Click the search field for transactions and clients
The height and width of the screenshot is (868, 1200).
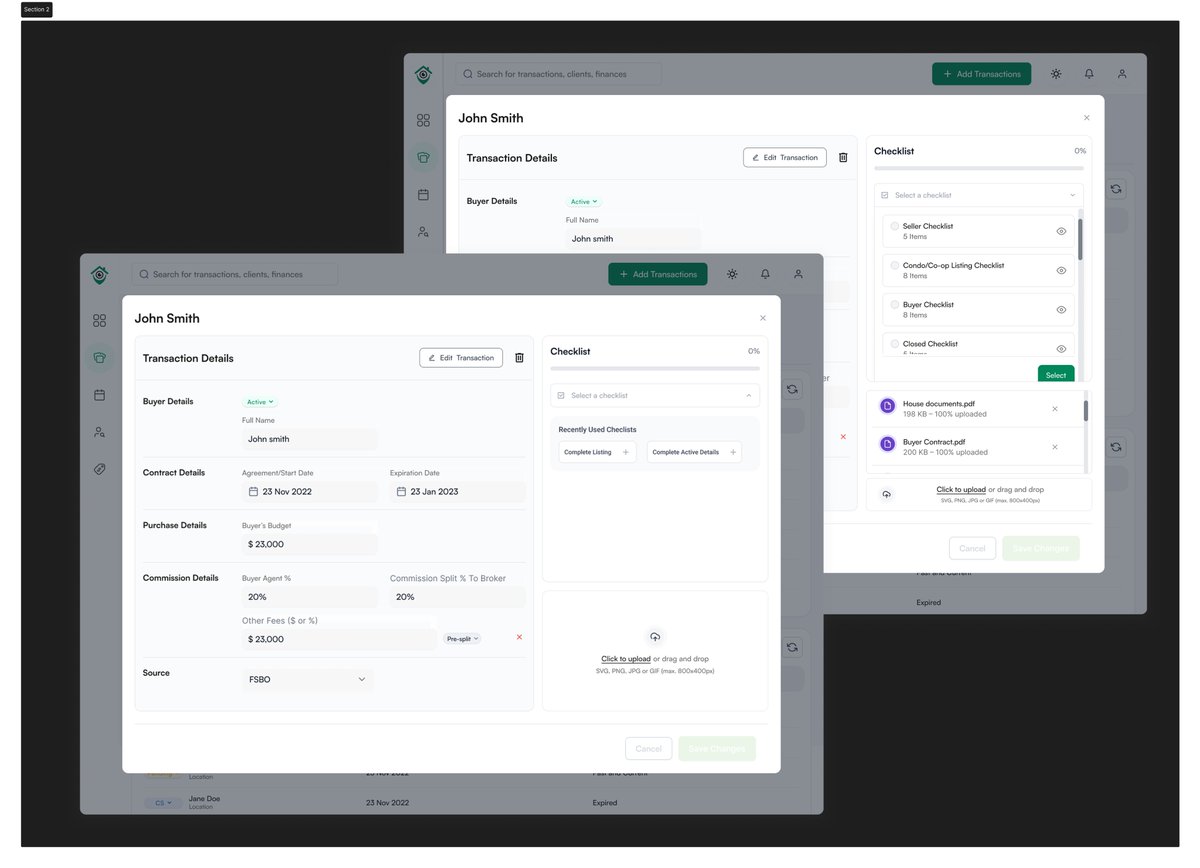pos(234,273)
